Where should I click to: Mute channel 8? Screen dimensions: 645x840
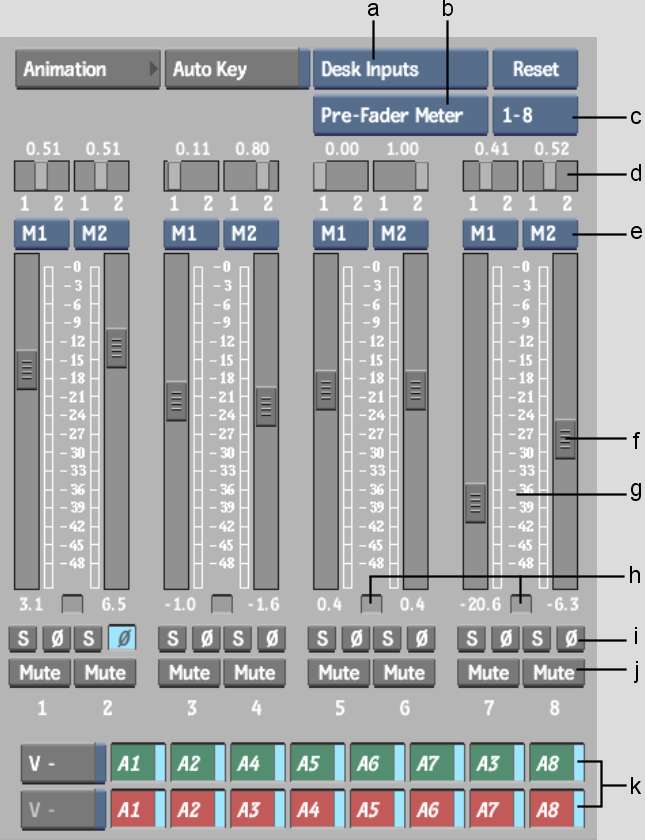[x=549, y=671]
